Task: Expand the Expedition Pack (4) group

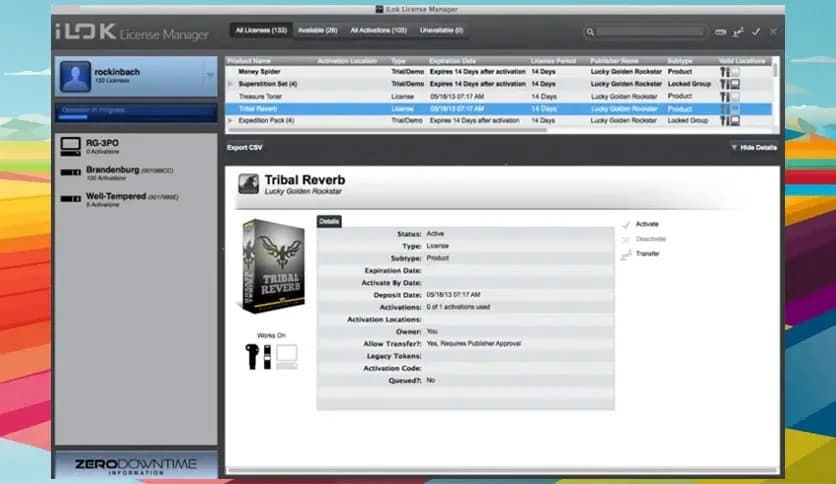Action: [x=231, y=121]
